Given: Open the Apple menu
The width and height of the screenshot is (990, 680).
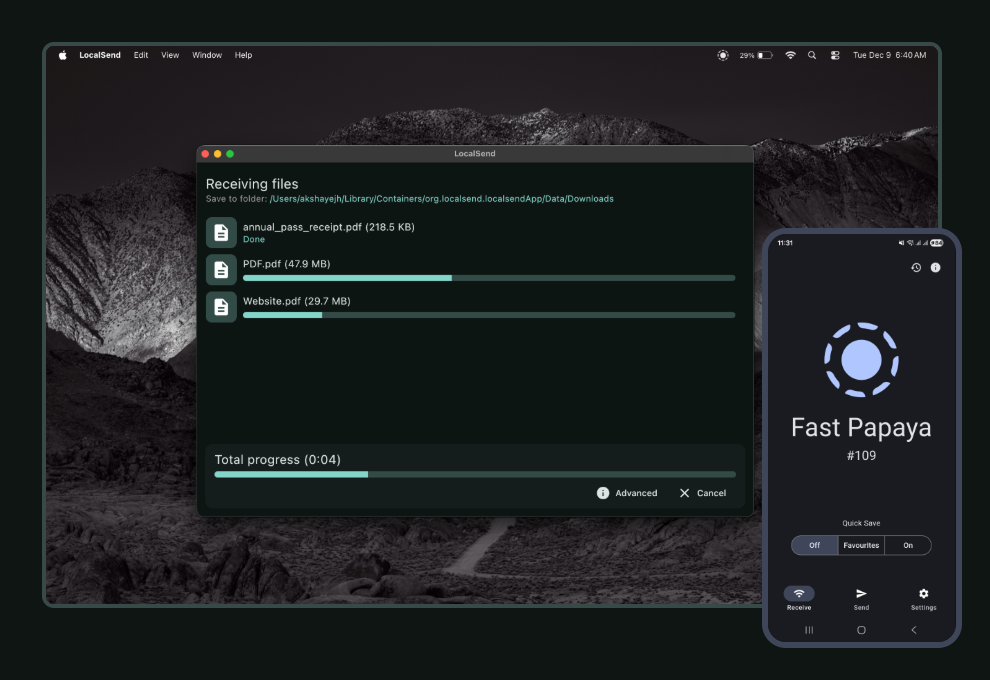Looking at the screenshot, I should (x=63, y=55).
